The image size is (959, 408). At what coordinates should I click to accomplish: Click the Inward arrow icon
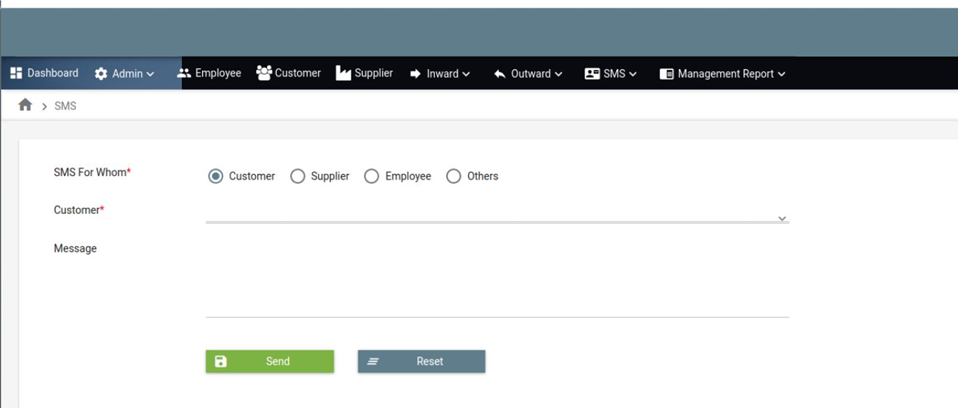click(415, 74)
